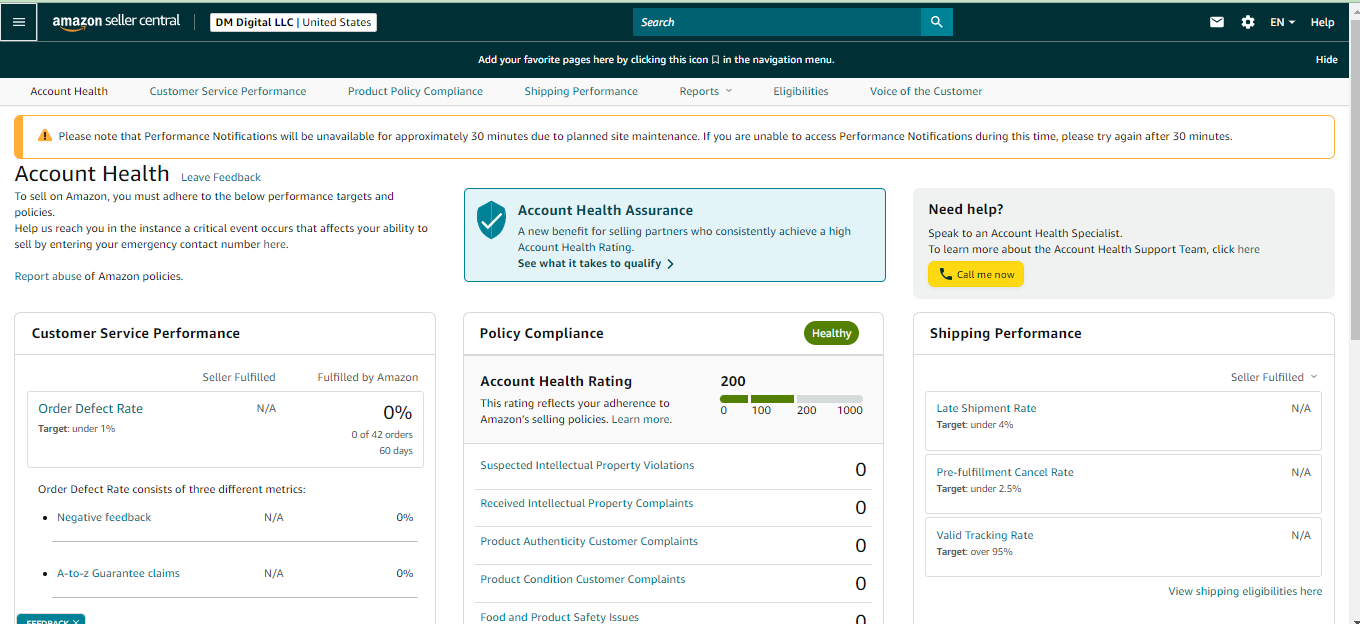Open Food and Product Safety Issues

[559, 617]
